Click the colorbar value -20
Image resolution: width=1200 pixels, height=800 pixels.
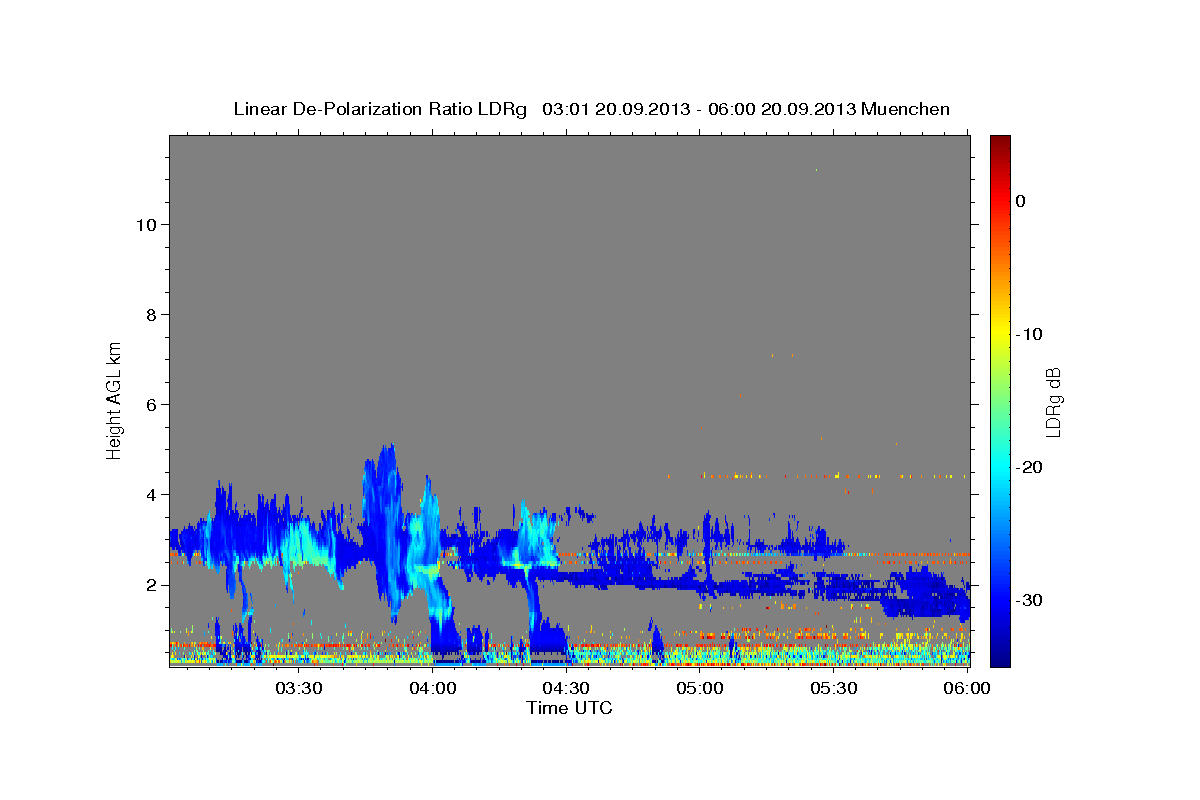1030,467
